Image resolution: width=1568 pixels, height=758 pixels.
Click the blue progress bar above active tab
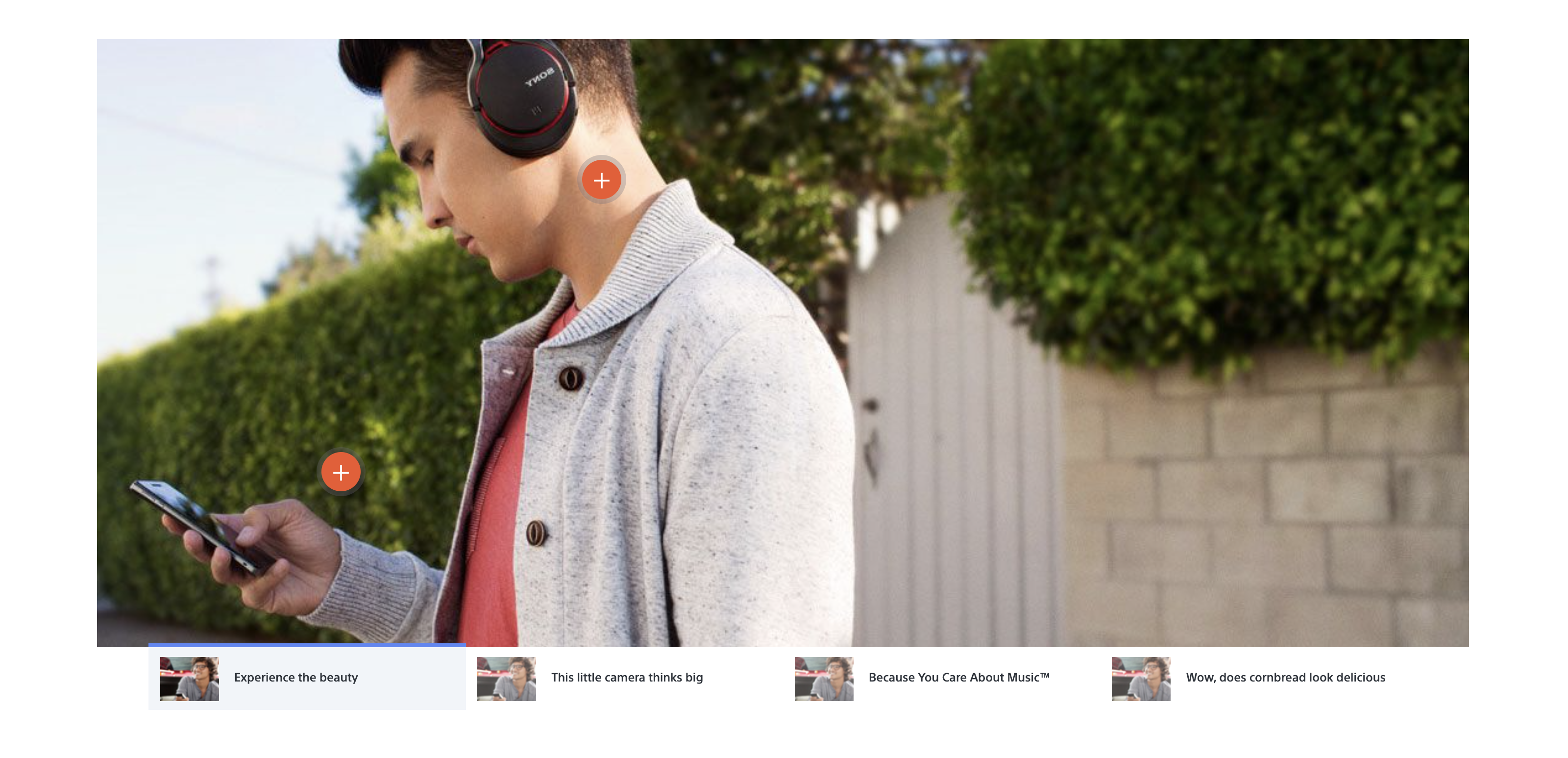pos(307,645)
